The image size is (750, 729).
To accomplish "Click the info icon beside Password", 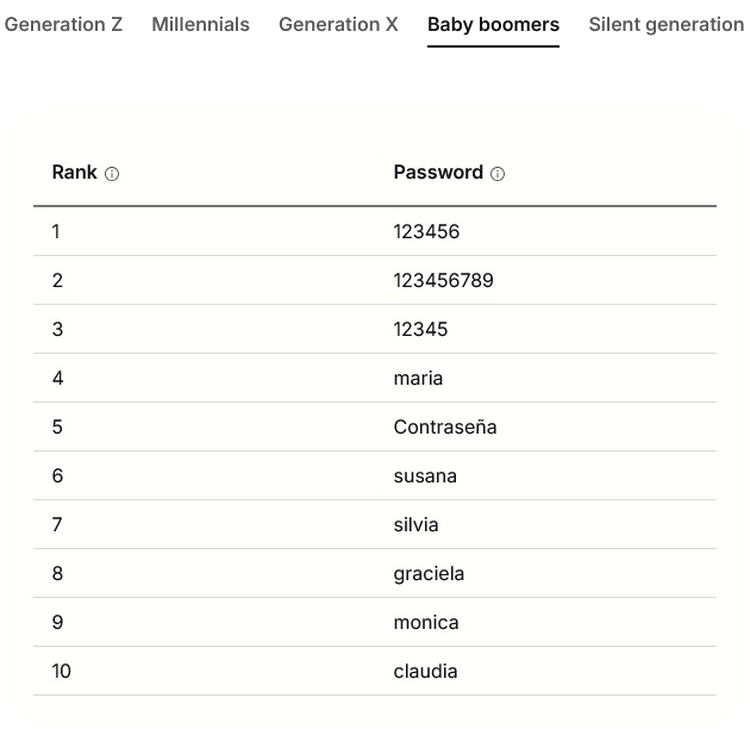I will tap(498, 174).
